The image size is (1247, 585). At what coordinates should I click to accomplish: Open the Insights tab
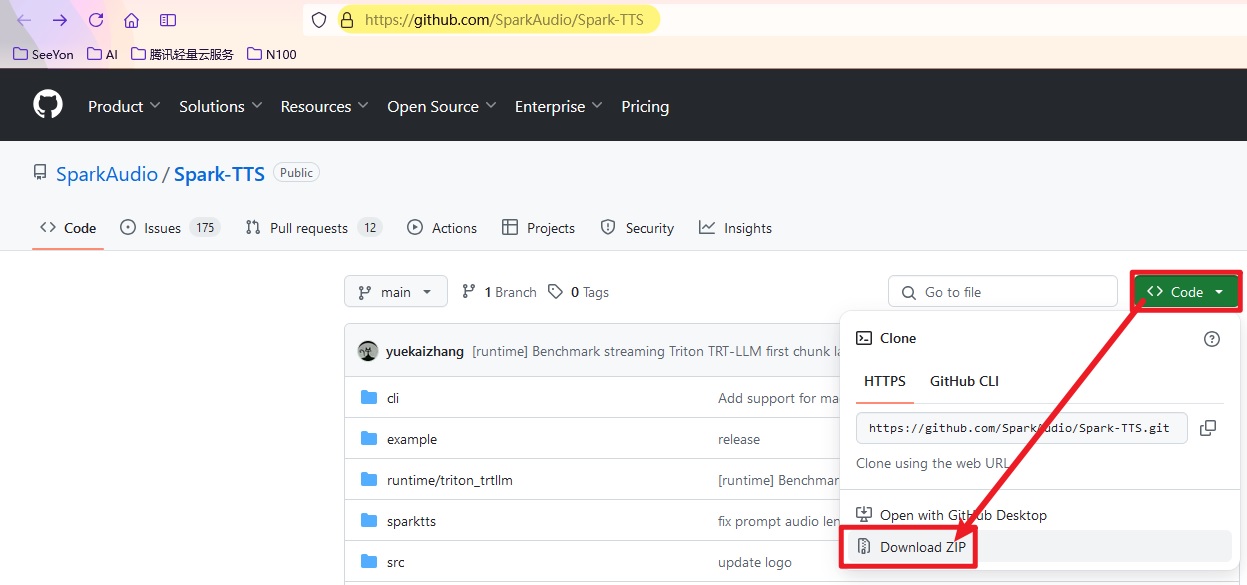[736, 228]
